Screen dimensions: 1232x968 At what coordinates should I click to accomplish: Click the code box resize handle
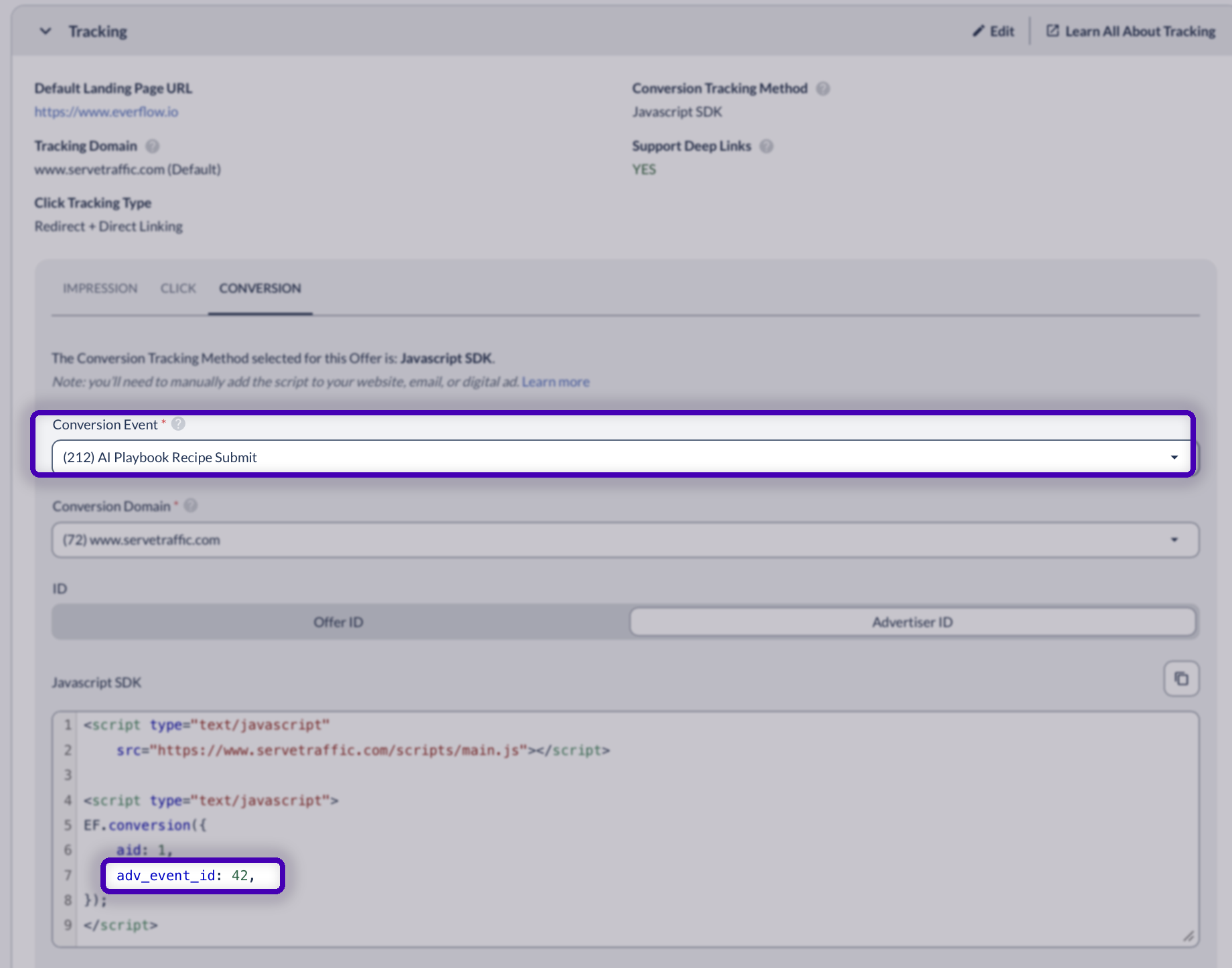click(1188, 936)
